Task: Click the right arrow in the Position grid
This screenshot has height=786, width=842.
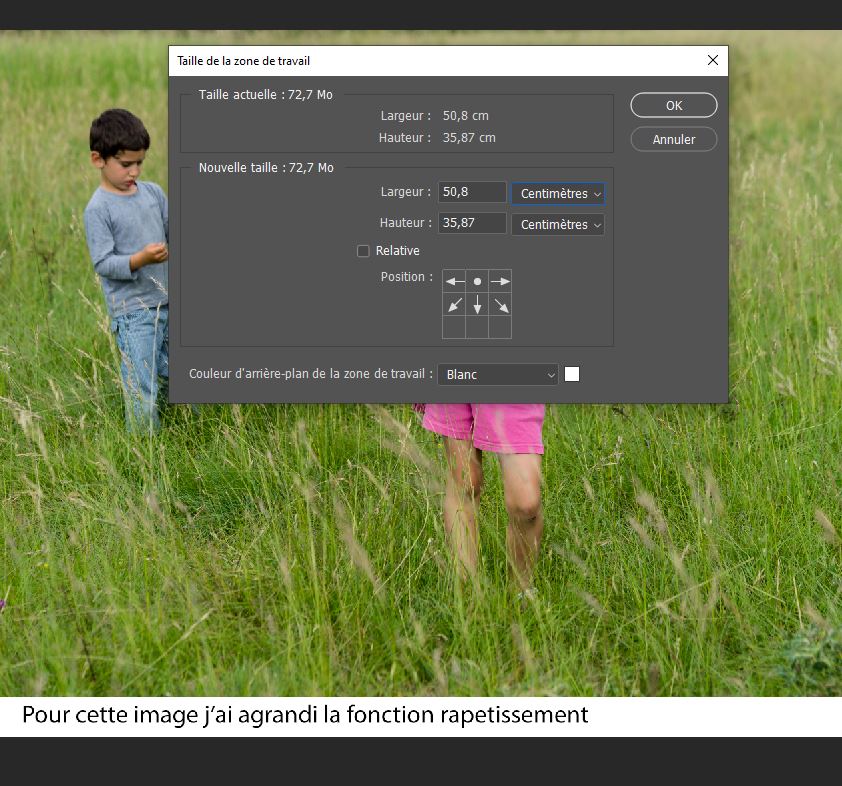Action: (500, 282)
